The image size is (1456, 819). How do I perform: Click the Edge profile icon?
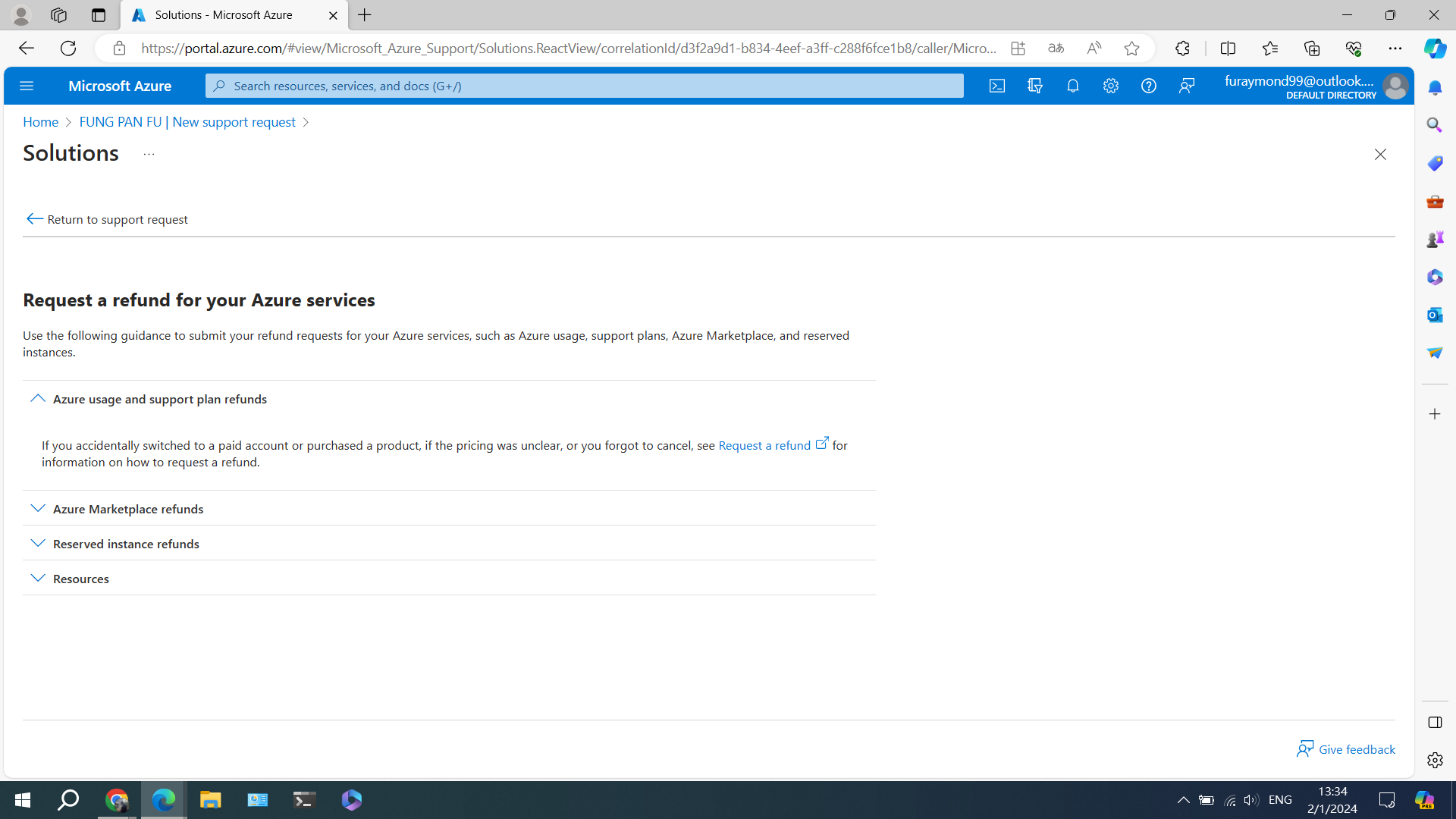point(20,15)
